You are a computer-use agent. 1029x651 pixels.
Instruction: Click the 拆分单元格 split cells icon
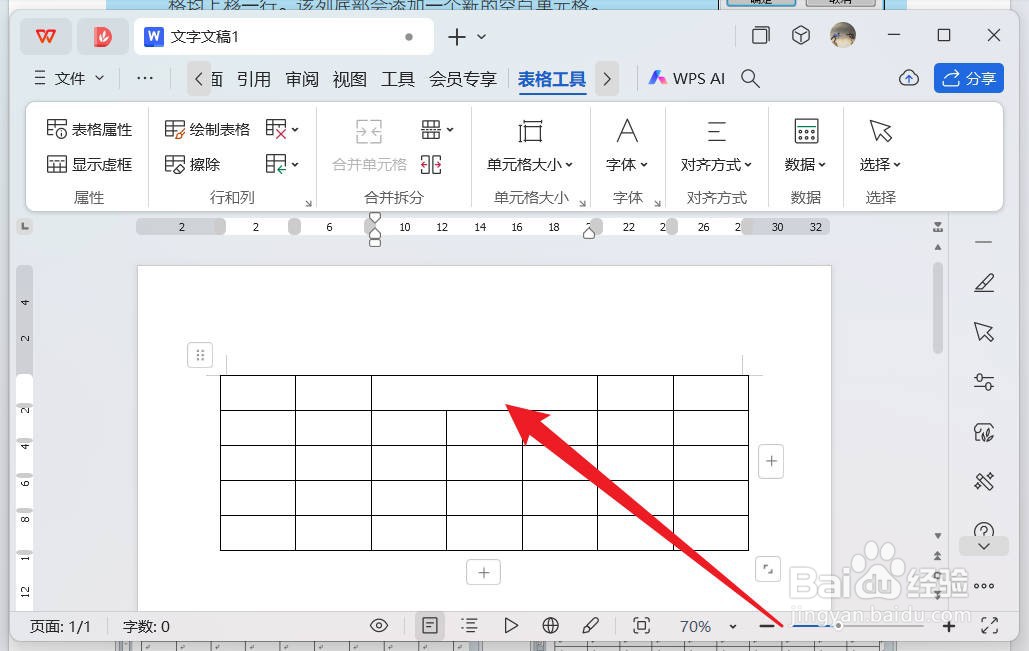click(x=431, y=164)
